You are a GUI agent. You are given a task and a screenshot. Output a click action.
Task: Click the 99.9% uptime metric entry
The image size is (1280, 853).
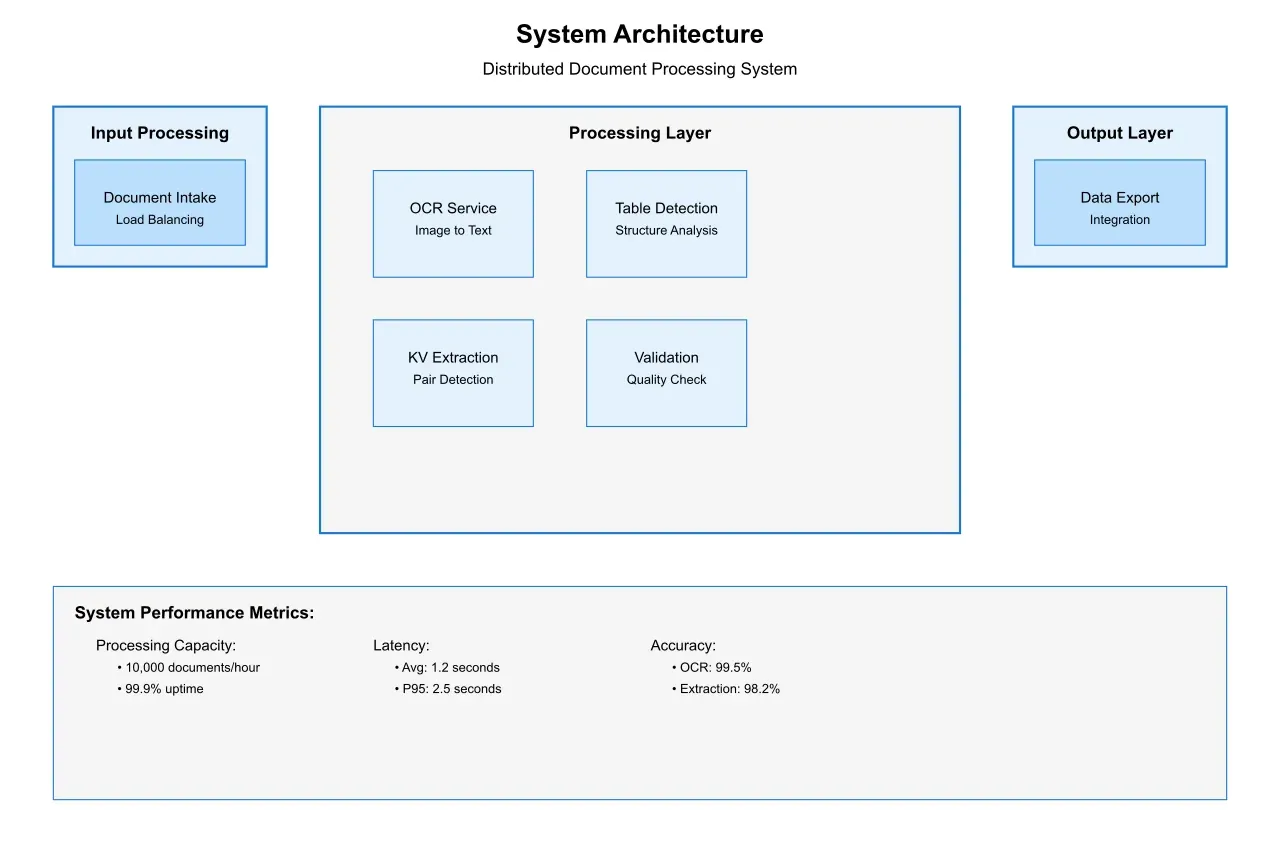pyautogui.click(x=163, y=688)
